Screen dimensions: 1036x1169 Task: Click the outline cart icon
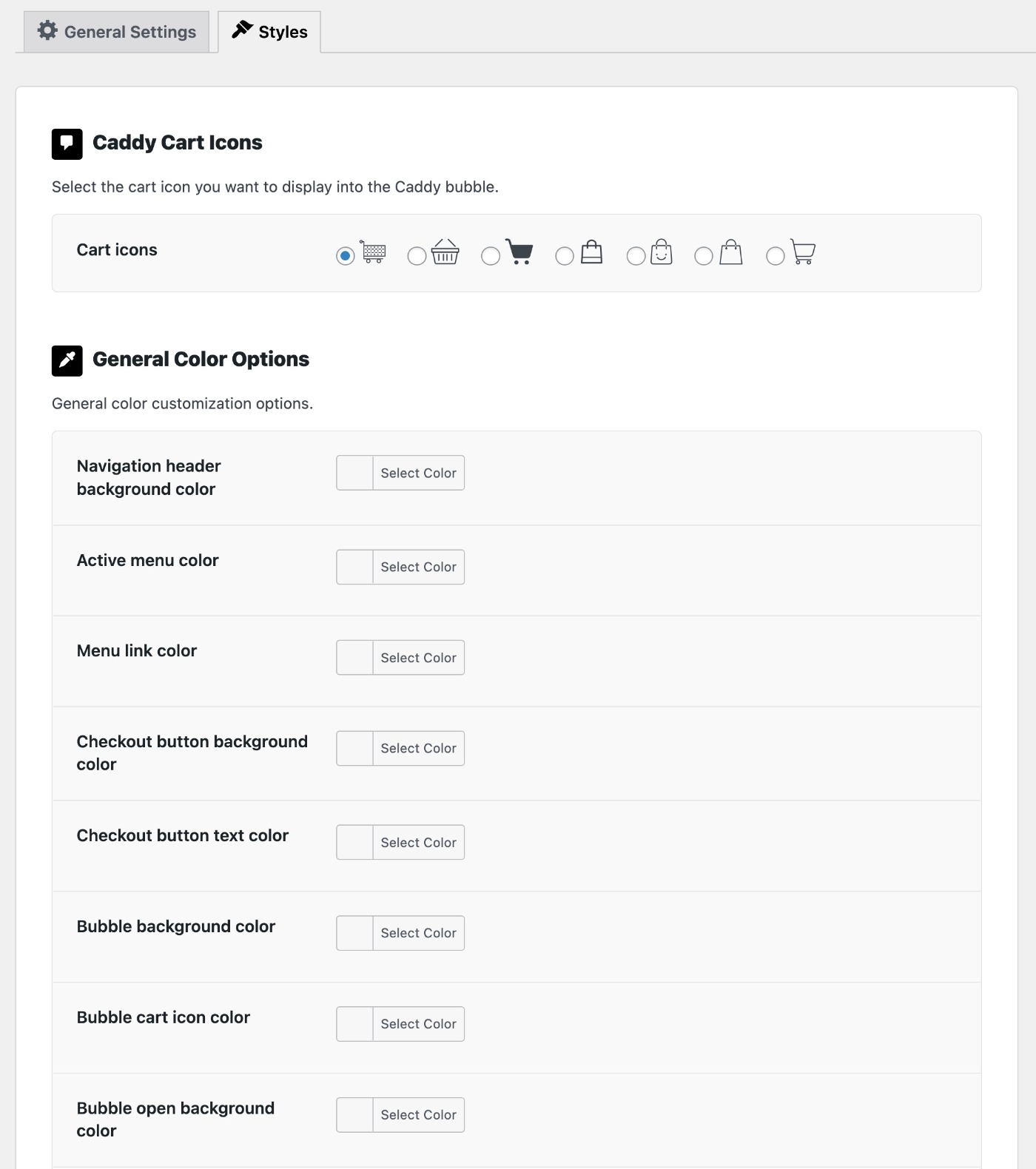tap(802, 252)
